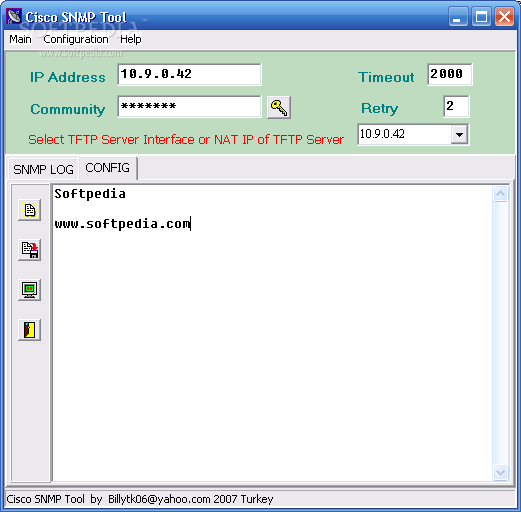Open the Help menu
Image resolution: width=521 pixels, height=512 pixels.
131,39
